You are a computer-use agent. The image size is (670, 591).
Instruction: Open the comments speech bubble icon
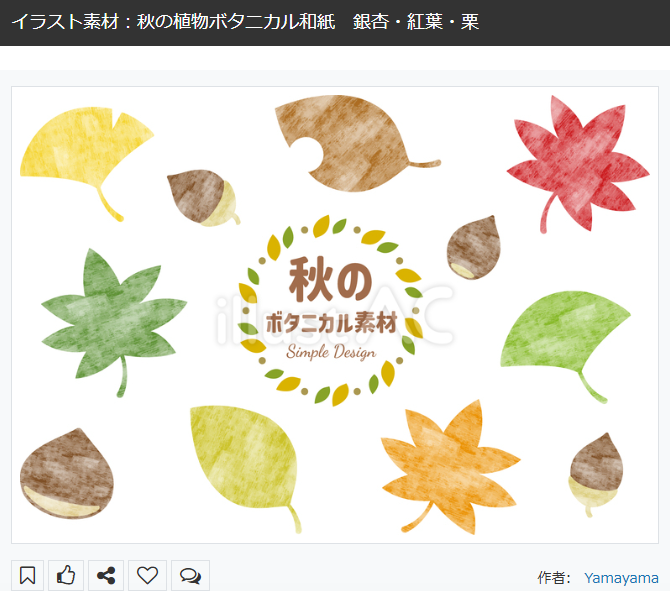(190, 575)
